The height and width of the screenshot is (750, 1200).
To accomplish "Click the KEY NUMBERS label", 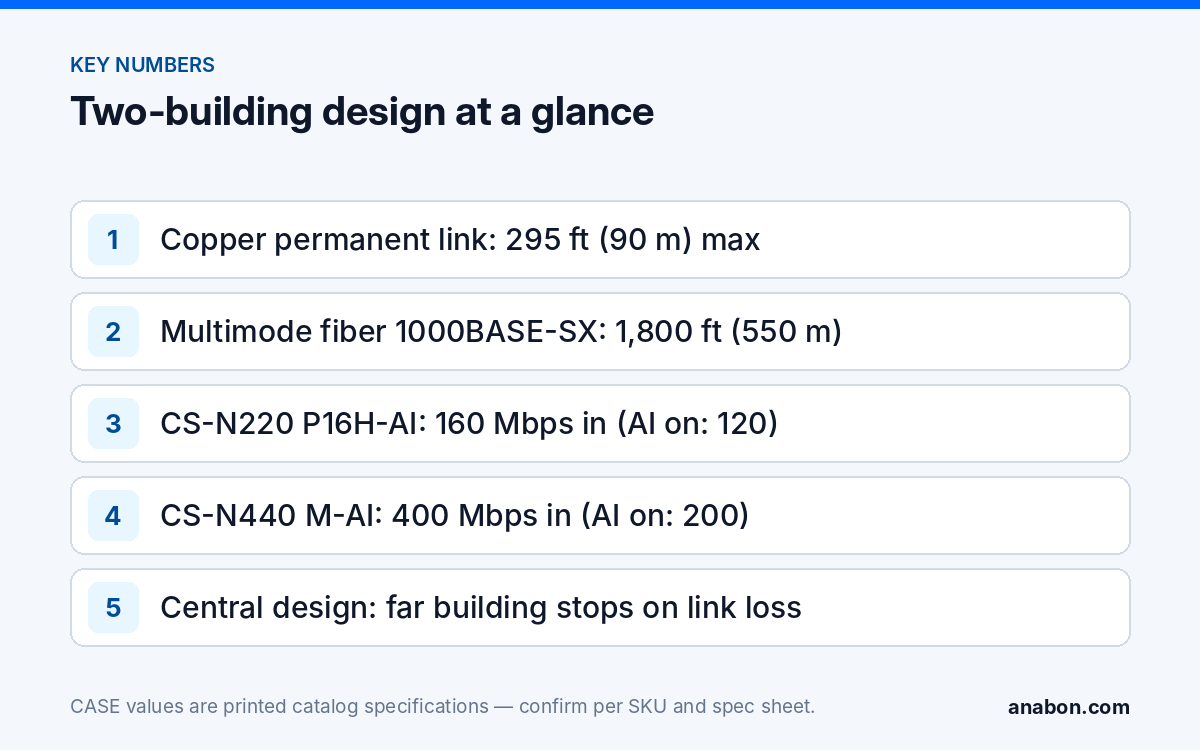I will pos(142,65).
